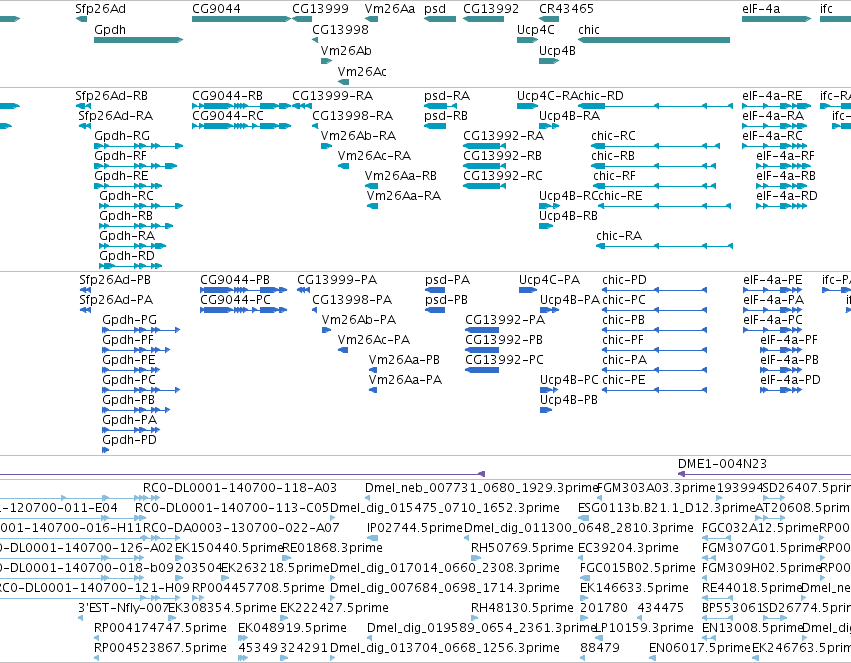This screenshot has width=851, height=663.
Task: Open the Gpdh-RG transcript label
Action: click(122, 136)
